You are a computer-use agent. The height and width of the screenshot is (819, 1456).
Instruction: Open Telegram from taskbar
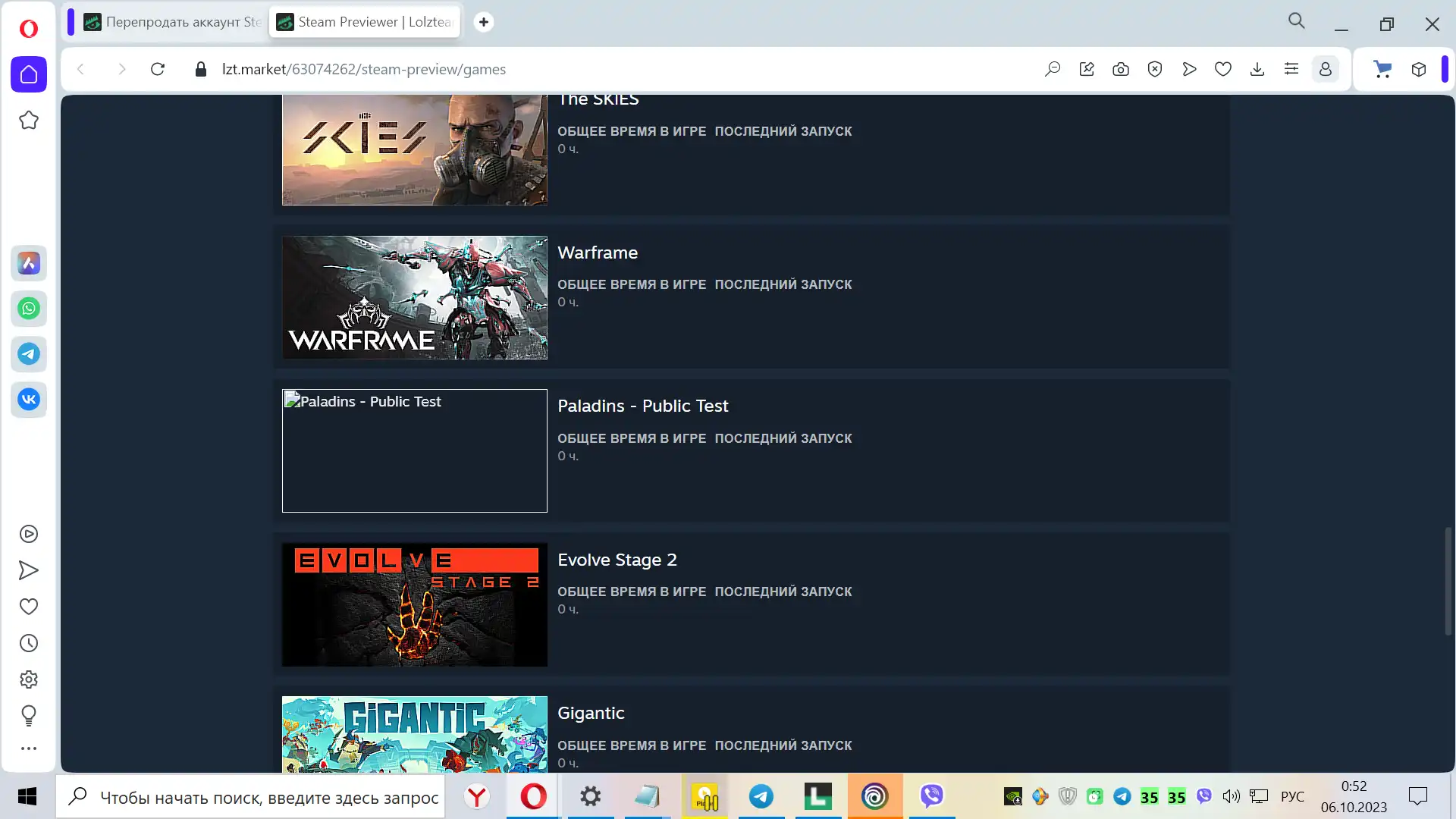click(x=761, y=796)
